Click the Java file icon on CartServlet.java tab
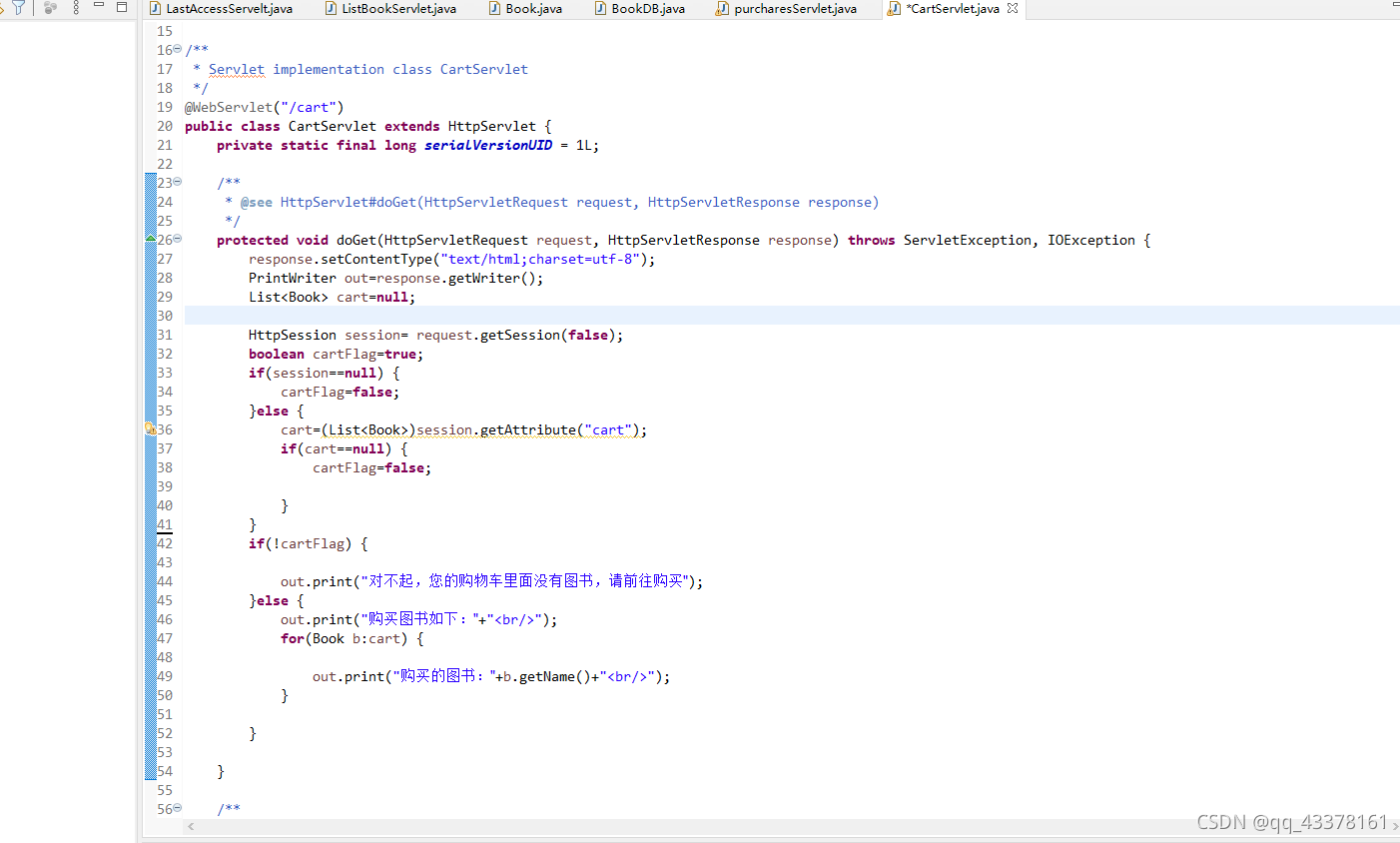Viewport: 1400px width, 843px height. pos(894,8)
